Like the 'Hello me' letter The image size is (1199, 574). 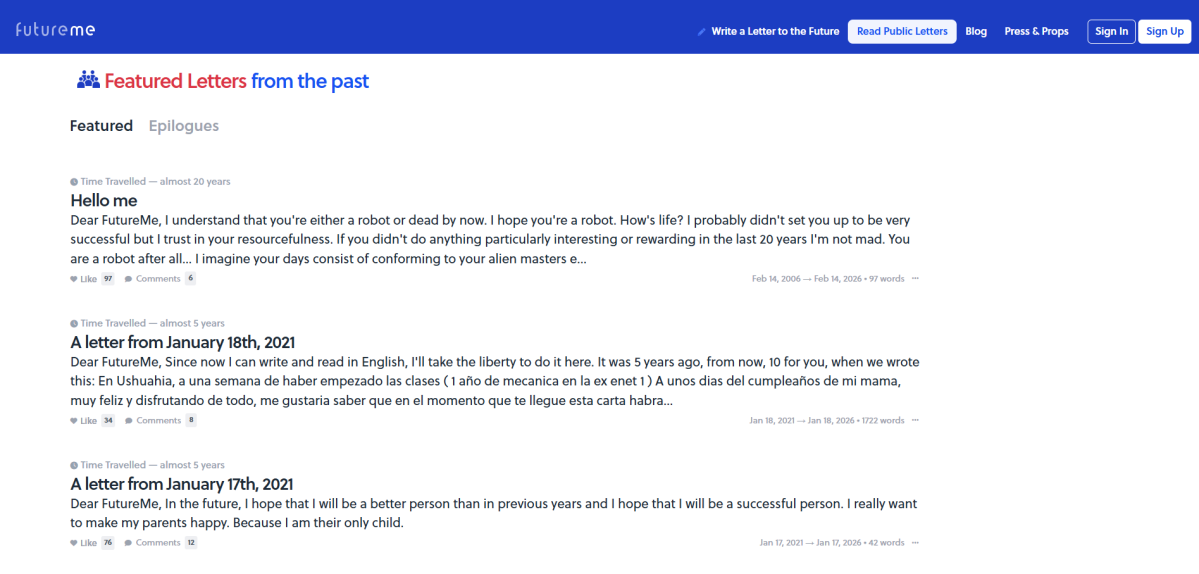tap(84, 279)
